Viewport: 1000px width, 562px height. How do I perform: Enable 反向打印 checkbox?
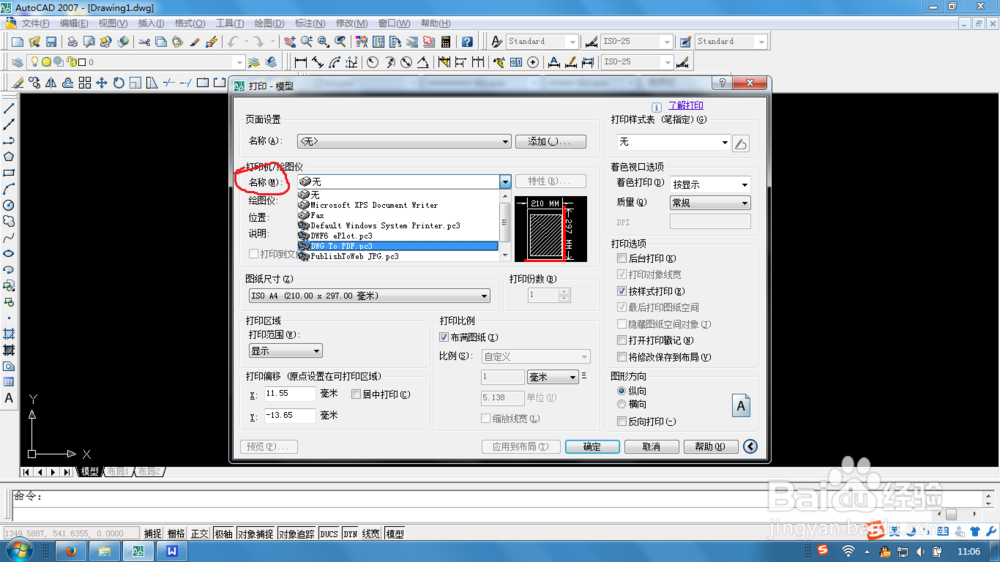click(x=622, y=422)
